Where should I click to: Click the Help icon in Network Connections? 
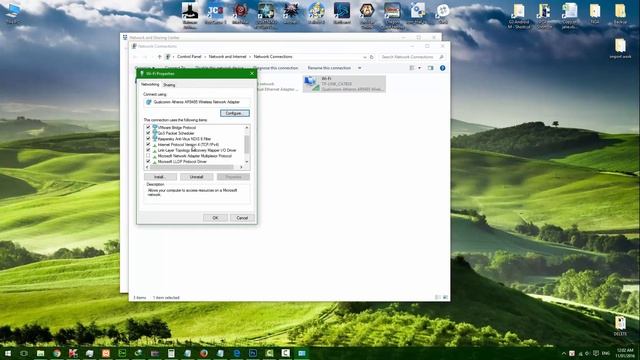(442, 68)
